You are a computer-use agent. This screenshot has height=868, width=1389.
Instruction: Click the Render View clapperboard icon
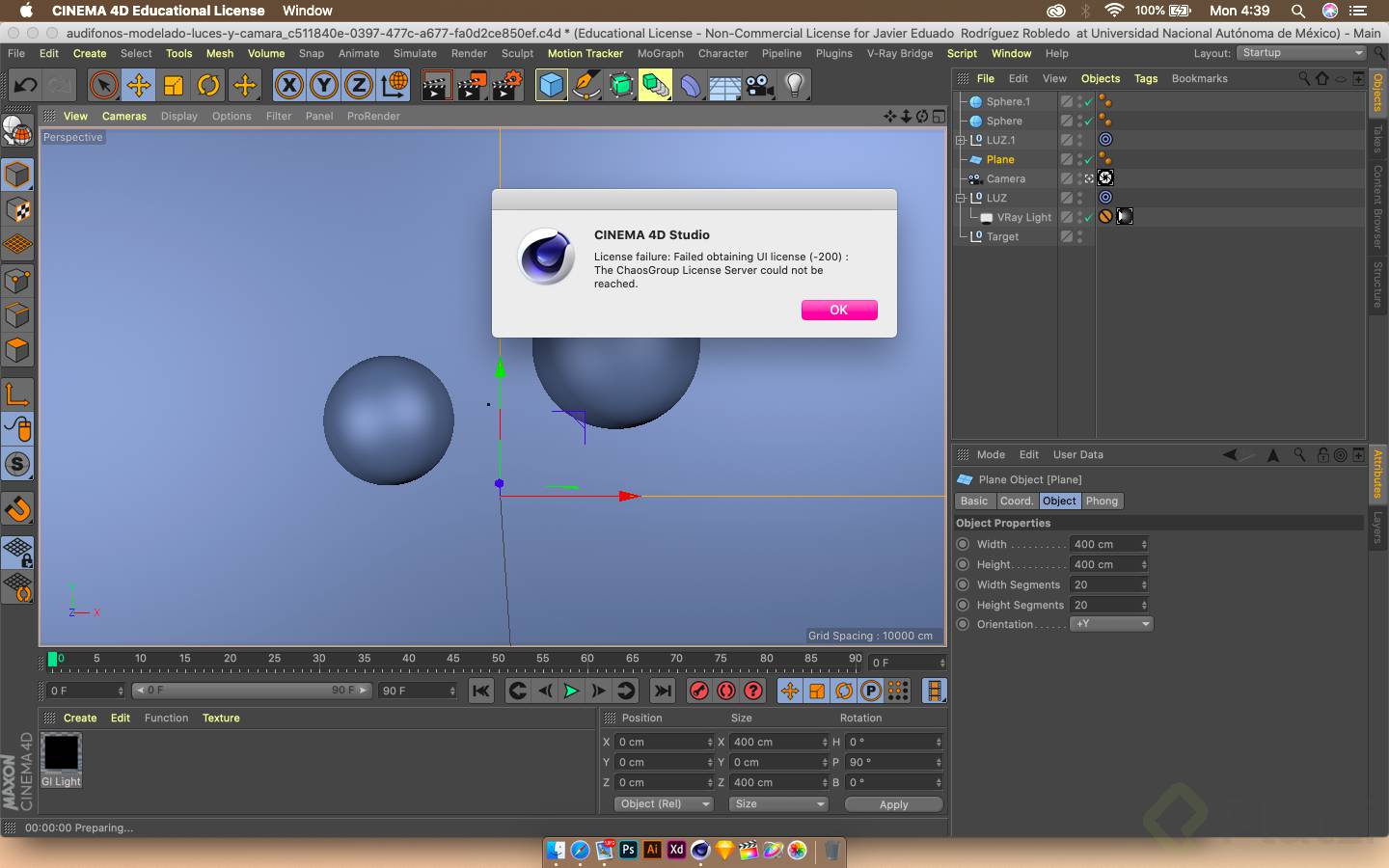437,86
